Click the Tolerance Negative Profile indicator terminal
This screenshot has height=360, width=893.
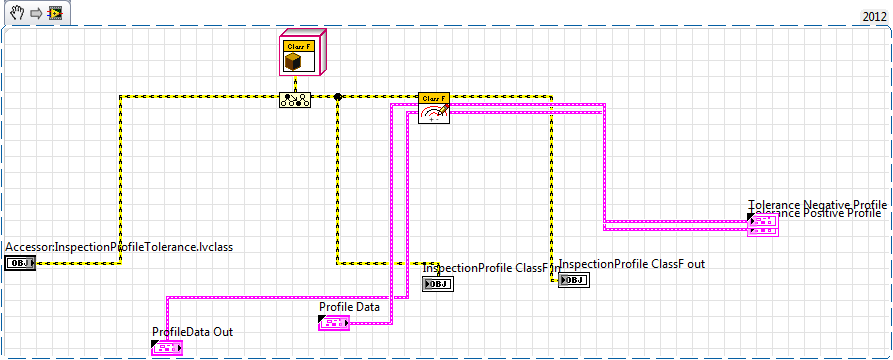pyautogui.click(x=763, y=220)
